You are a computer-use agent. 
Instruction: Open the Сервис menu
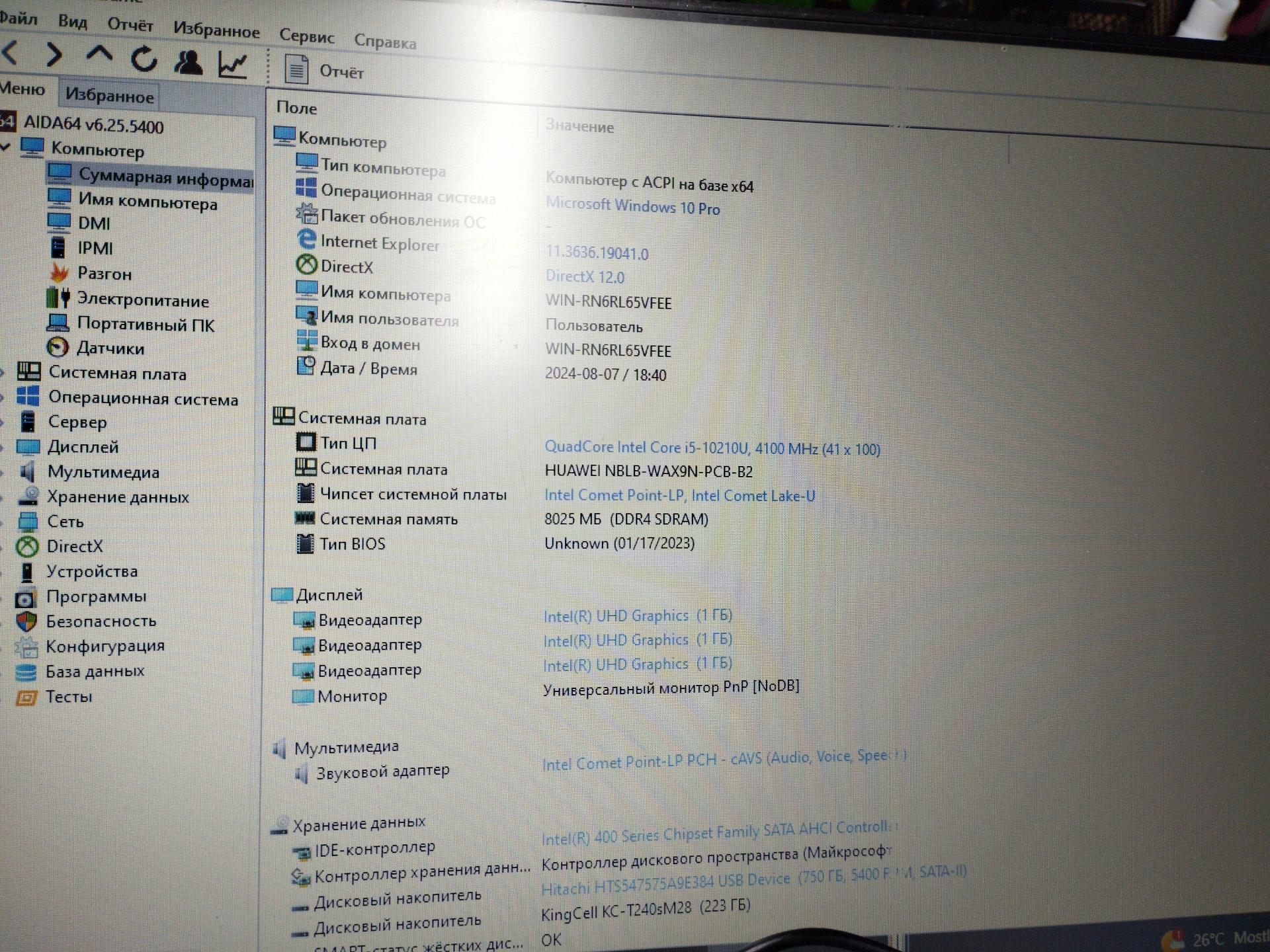click(307, 36)
